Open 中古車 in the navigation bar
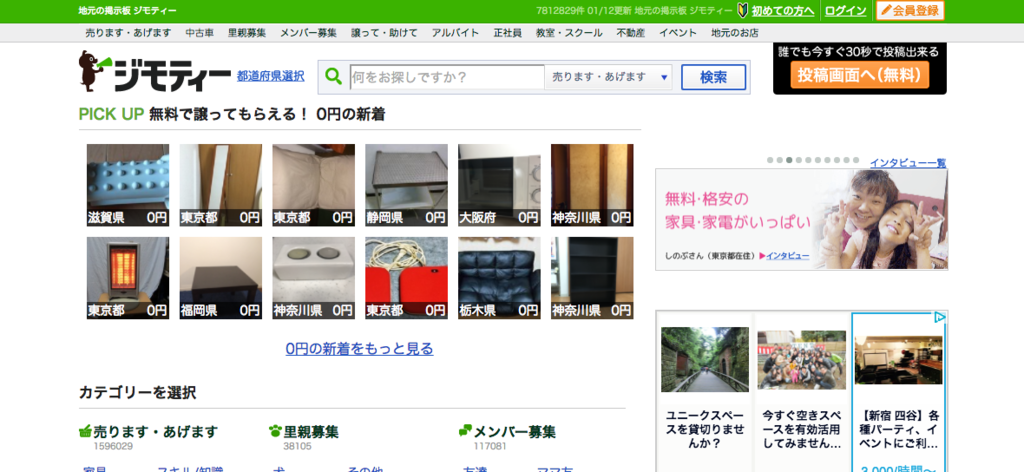The width and height of the screenshot is (1024, 472). click(199, 33)
